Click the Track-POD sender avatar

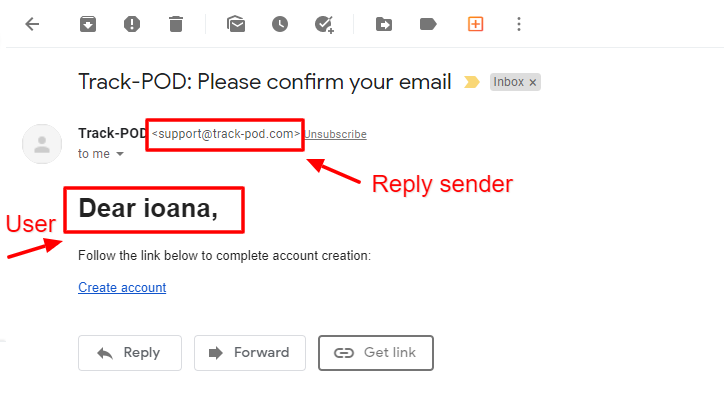click(42, 144)
